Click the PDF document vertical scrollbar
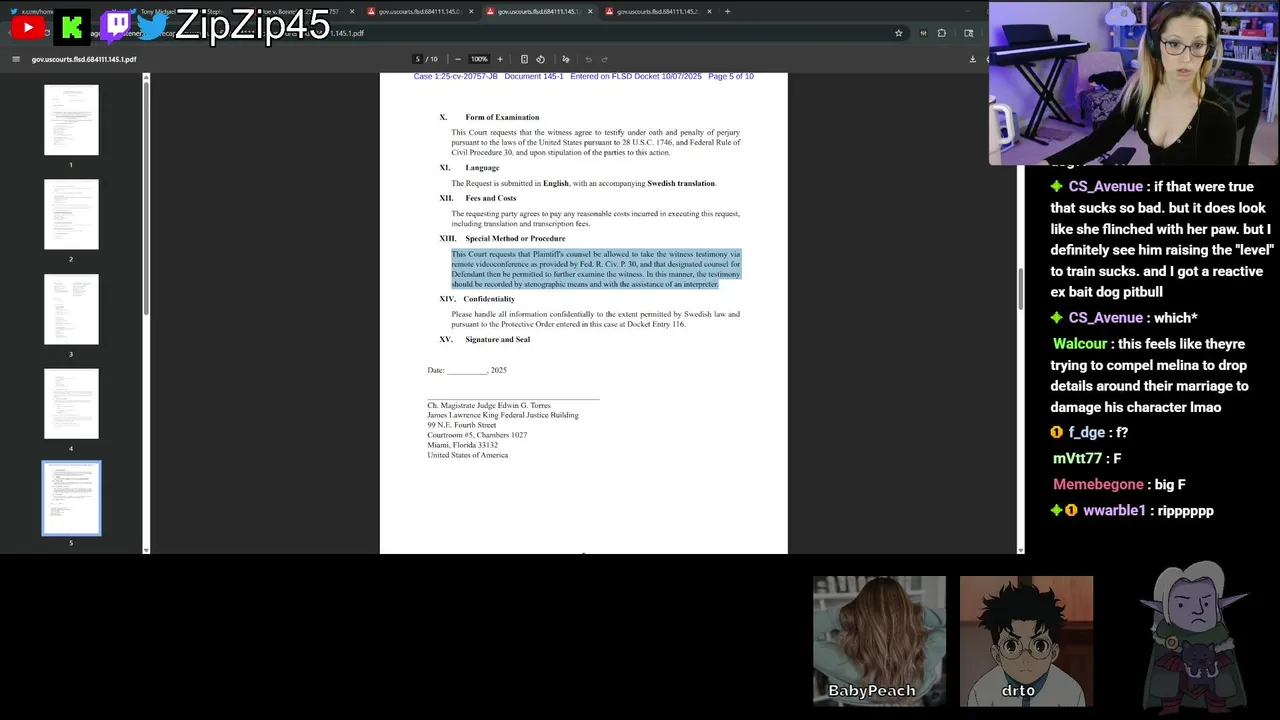 (x=1020, y=290)
